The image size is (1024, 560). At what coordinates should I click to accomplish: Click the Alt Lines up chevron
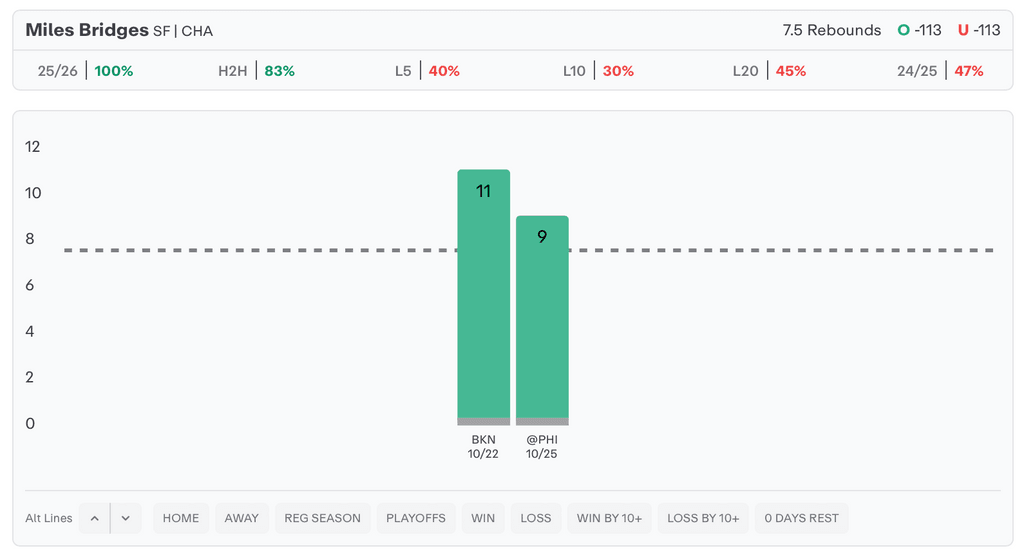pyautogui.click(x=94, y=518)
